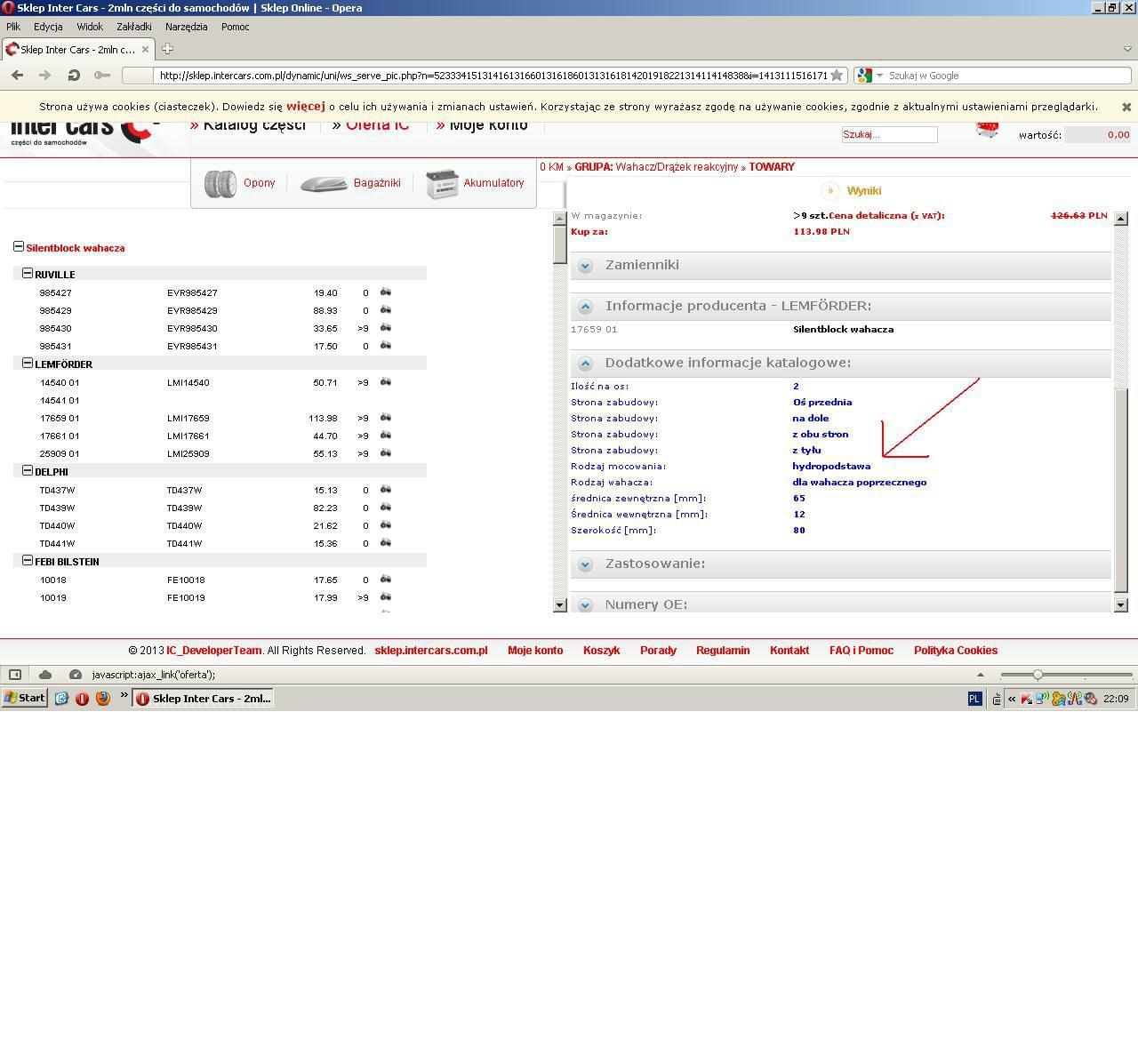1138x1064 pixels.
Task: Click binoculars icon for LEMFÖRDER 17659 01
Action: click(386, 418)
